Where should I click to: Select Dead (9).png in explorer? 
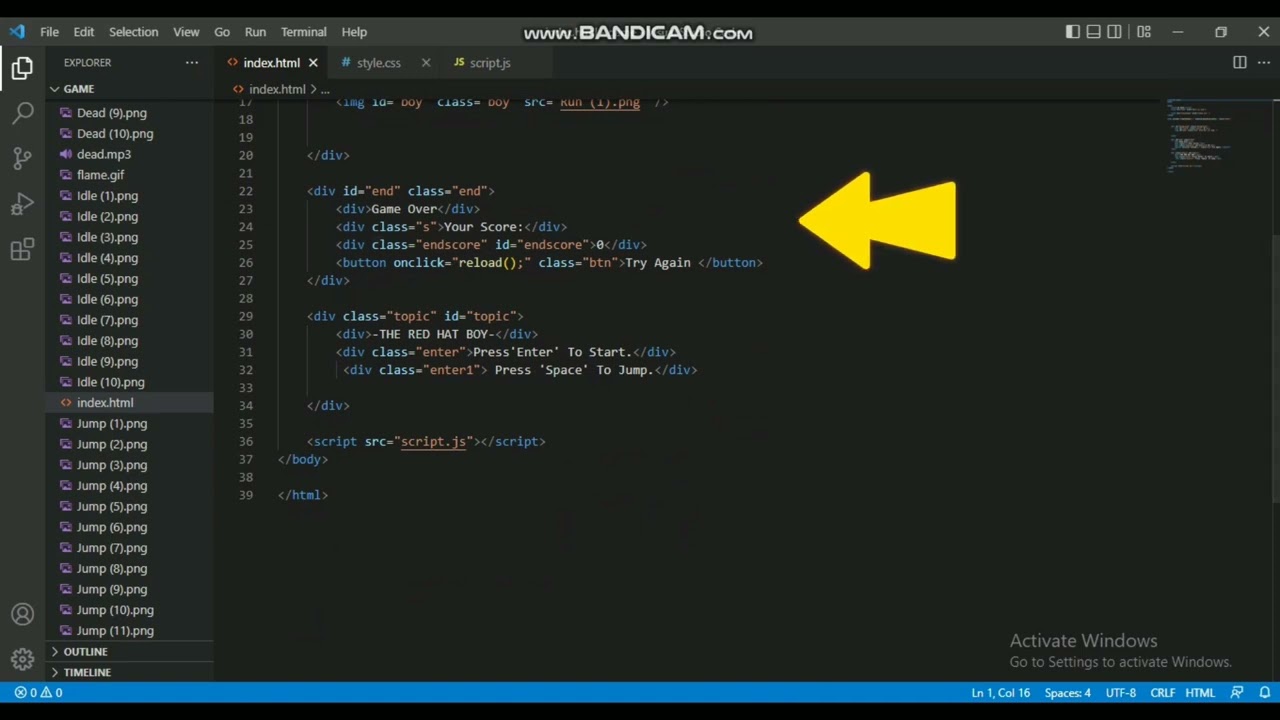(x=111, y=113)
